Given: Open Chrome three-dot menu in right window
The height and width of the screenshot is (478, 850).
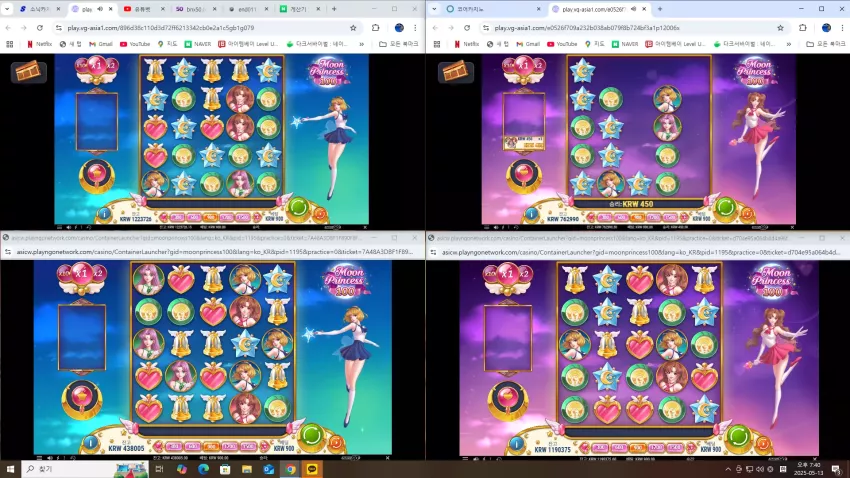Looking at the screenshot, I should (842, 28).
